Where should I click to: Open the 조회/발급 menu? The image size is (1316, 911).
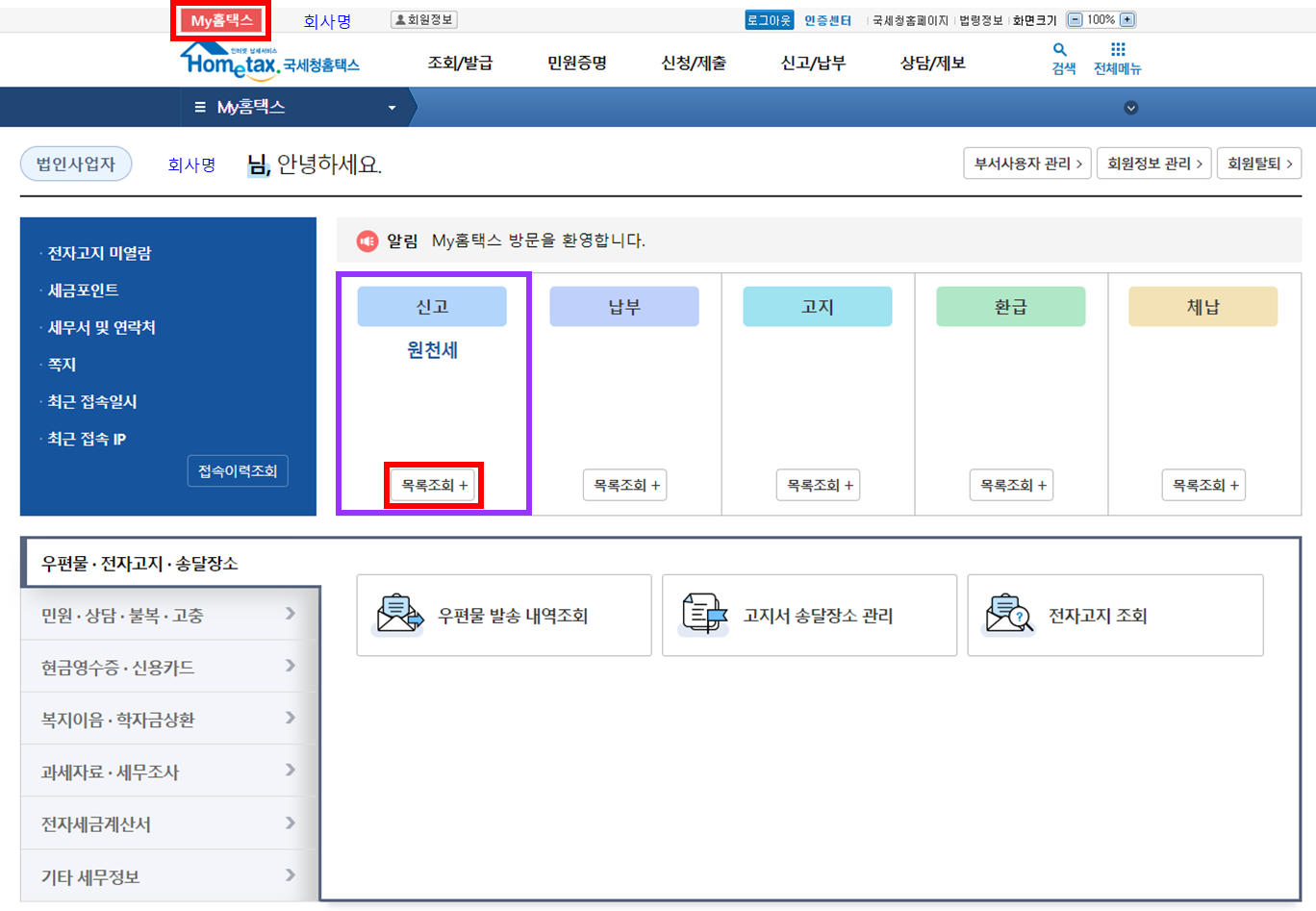click(x=460, y=63)
